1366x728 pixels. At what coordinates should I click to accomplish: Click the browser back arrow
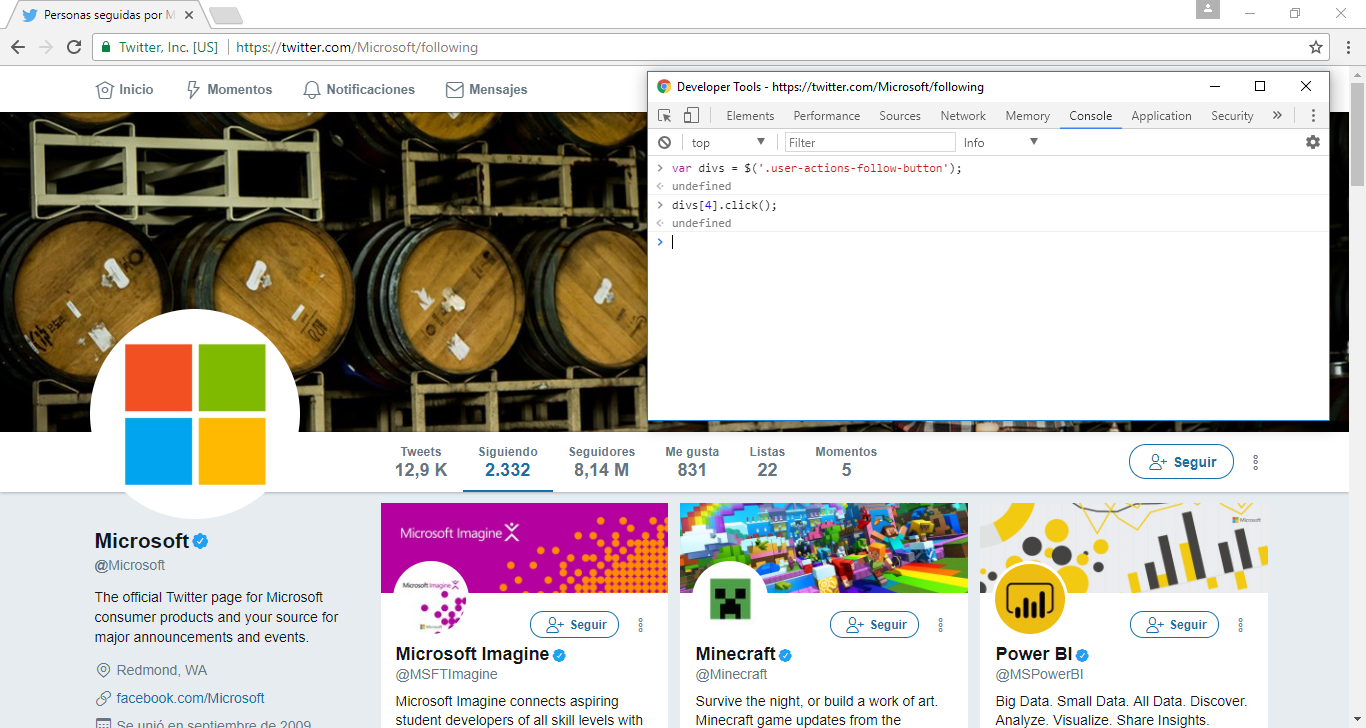click(18, 47)
